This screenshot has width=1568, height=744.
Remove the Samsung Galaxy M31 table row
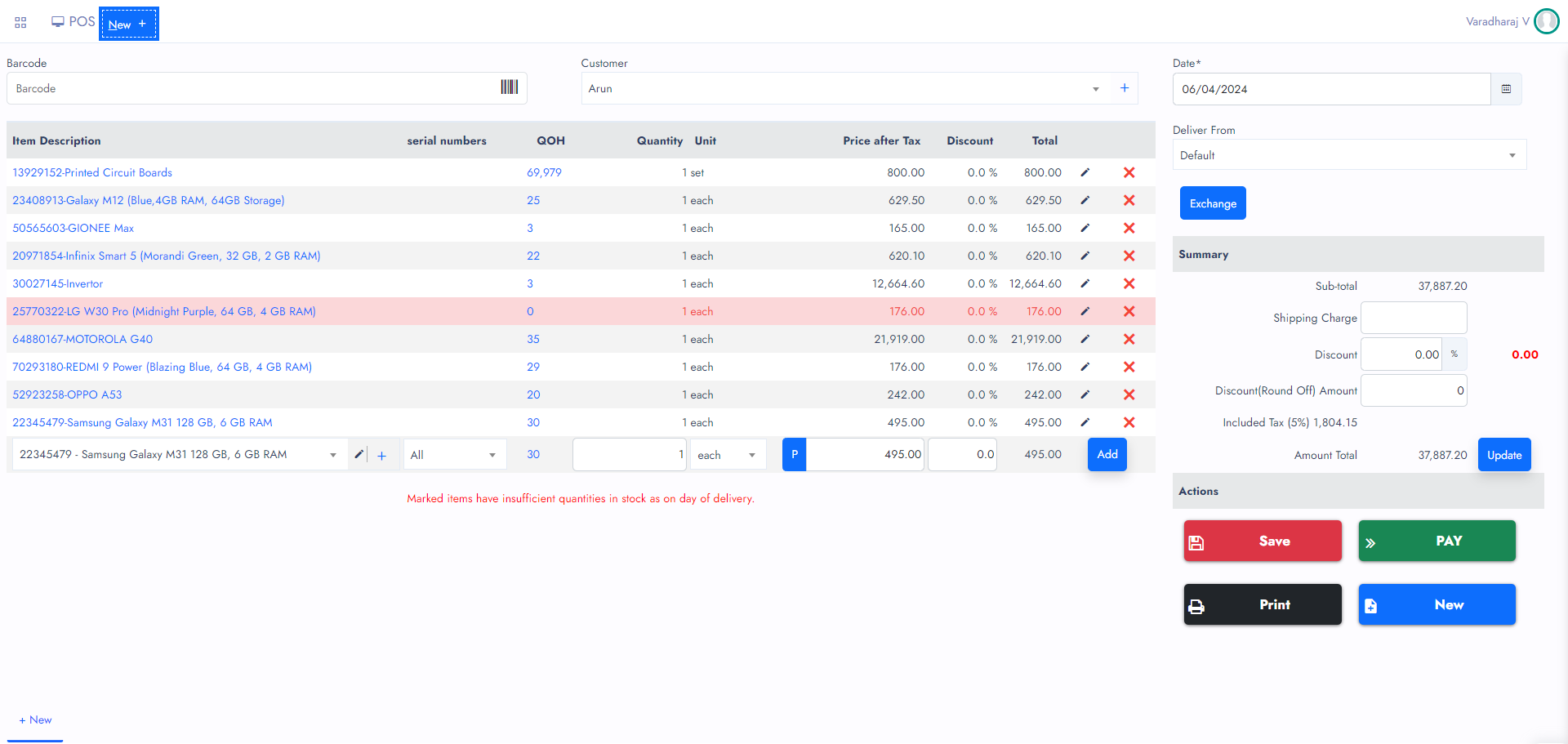coord(1129,422)
